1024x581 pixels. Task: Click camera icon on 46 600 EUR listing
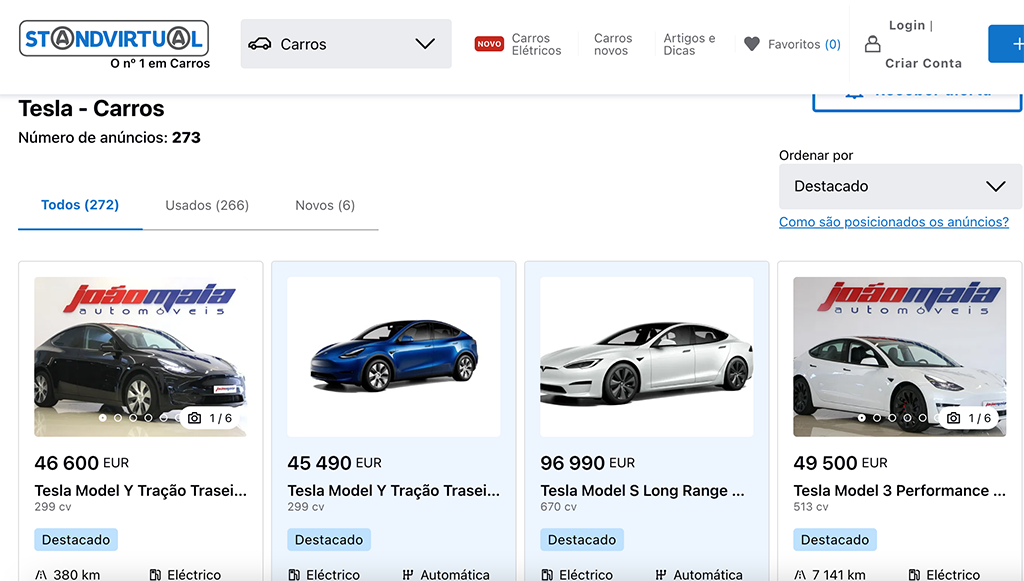click(x=195, y=418)
